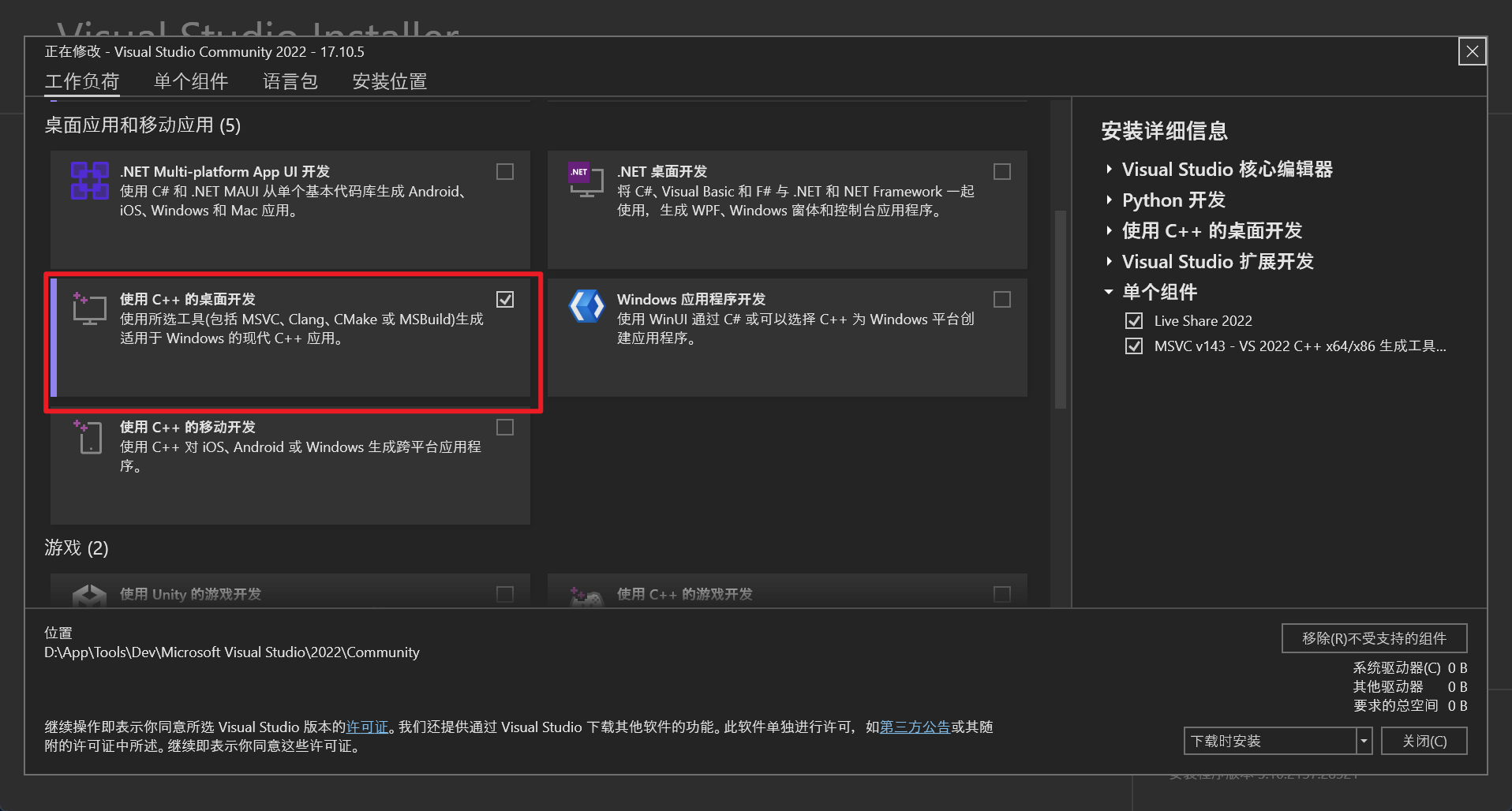Uncheck the Live Share 2022 component
This screenshot has height=811, width=1512.
1134,321
